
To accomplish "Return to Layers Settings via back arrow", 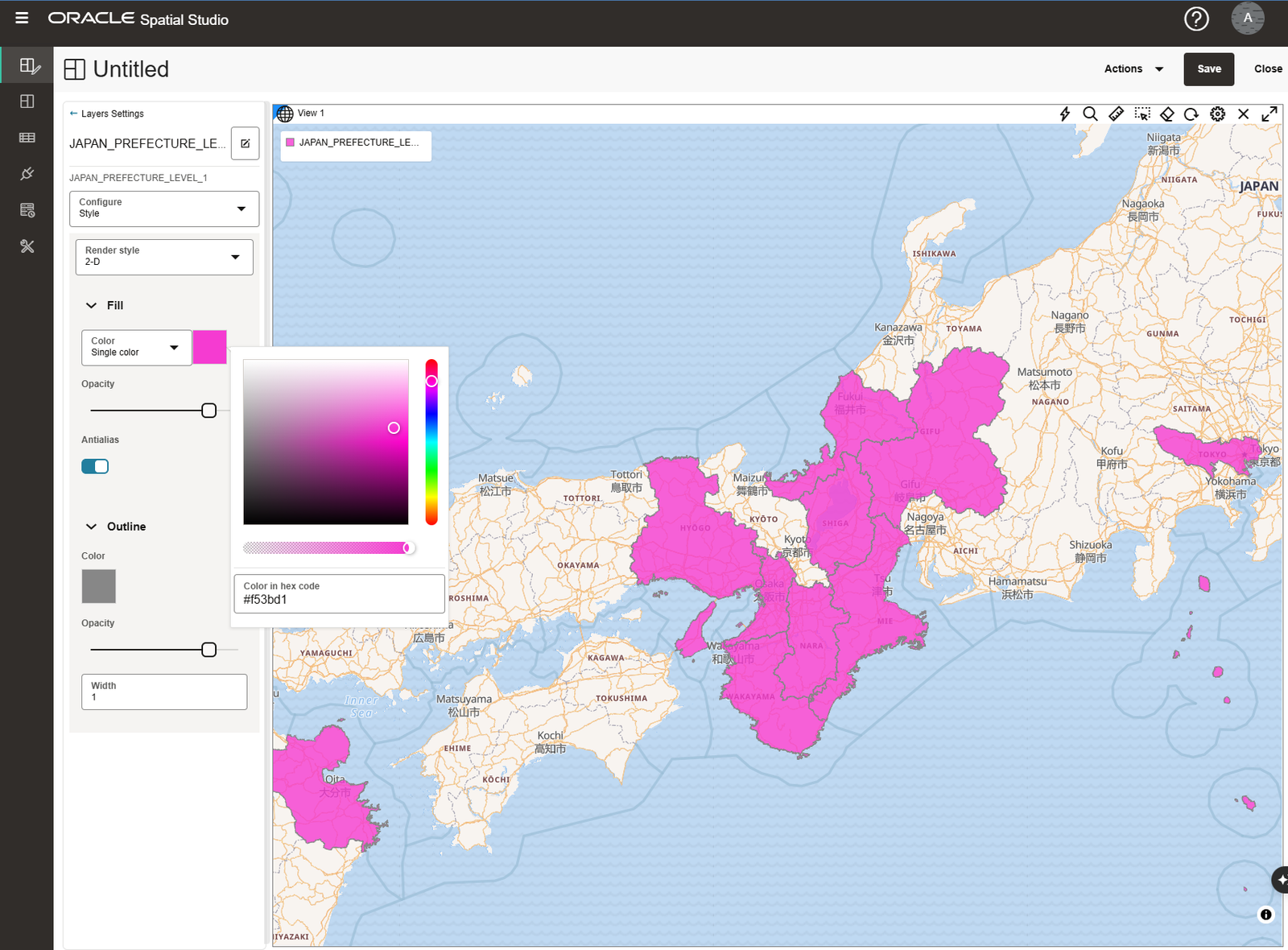I will click(72, 113).
